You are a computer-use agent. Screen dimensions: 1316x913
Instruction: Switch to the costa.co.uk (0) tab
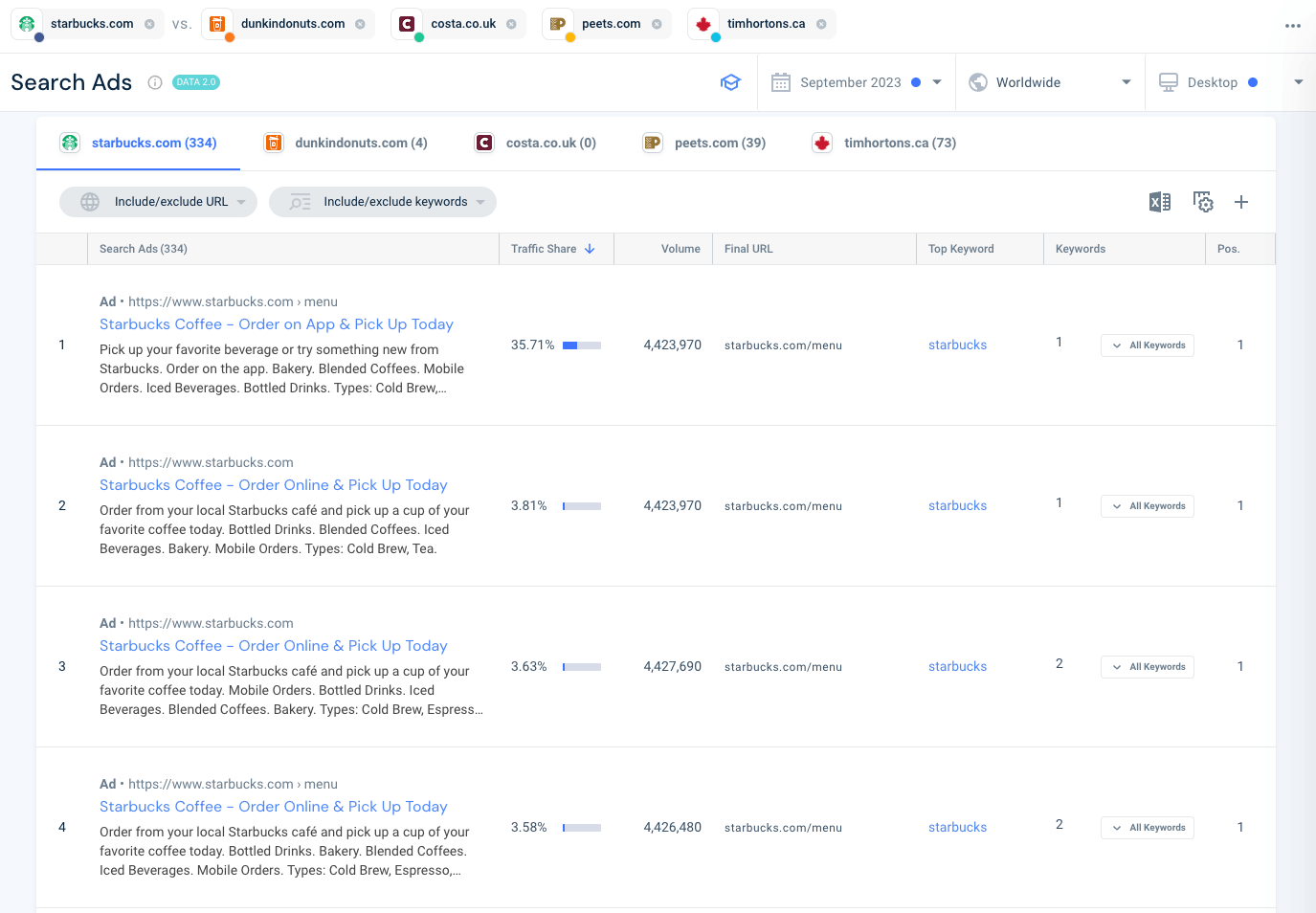click(536, 143)
